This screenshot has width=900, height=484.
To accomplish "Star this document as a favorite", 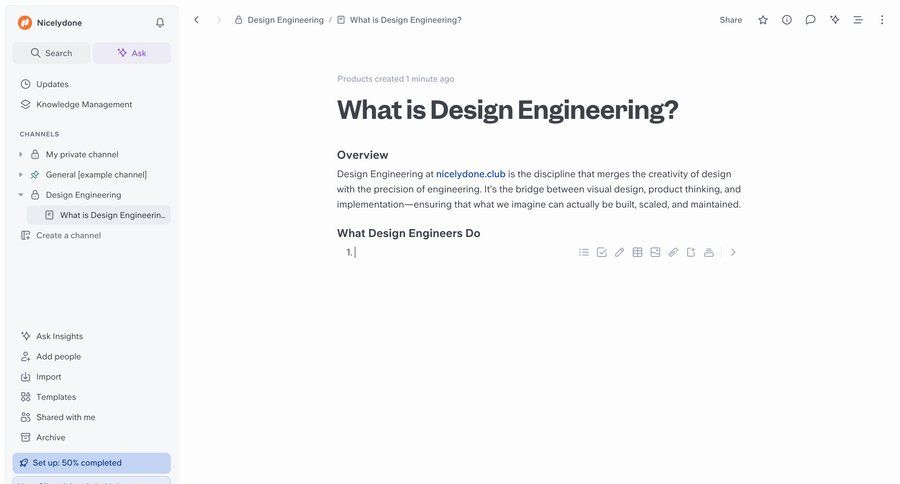I will click(x=763, y=20).
